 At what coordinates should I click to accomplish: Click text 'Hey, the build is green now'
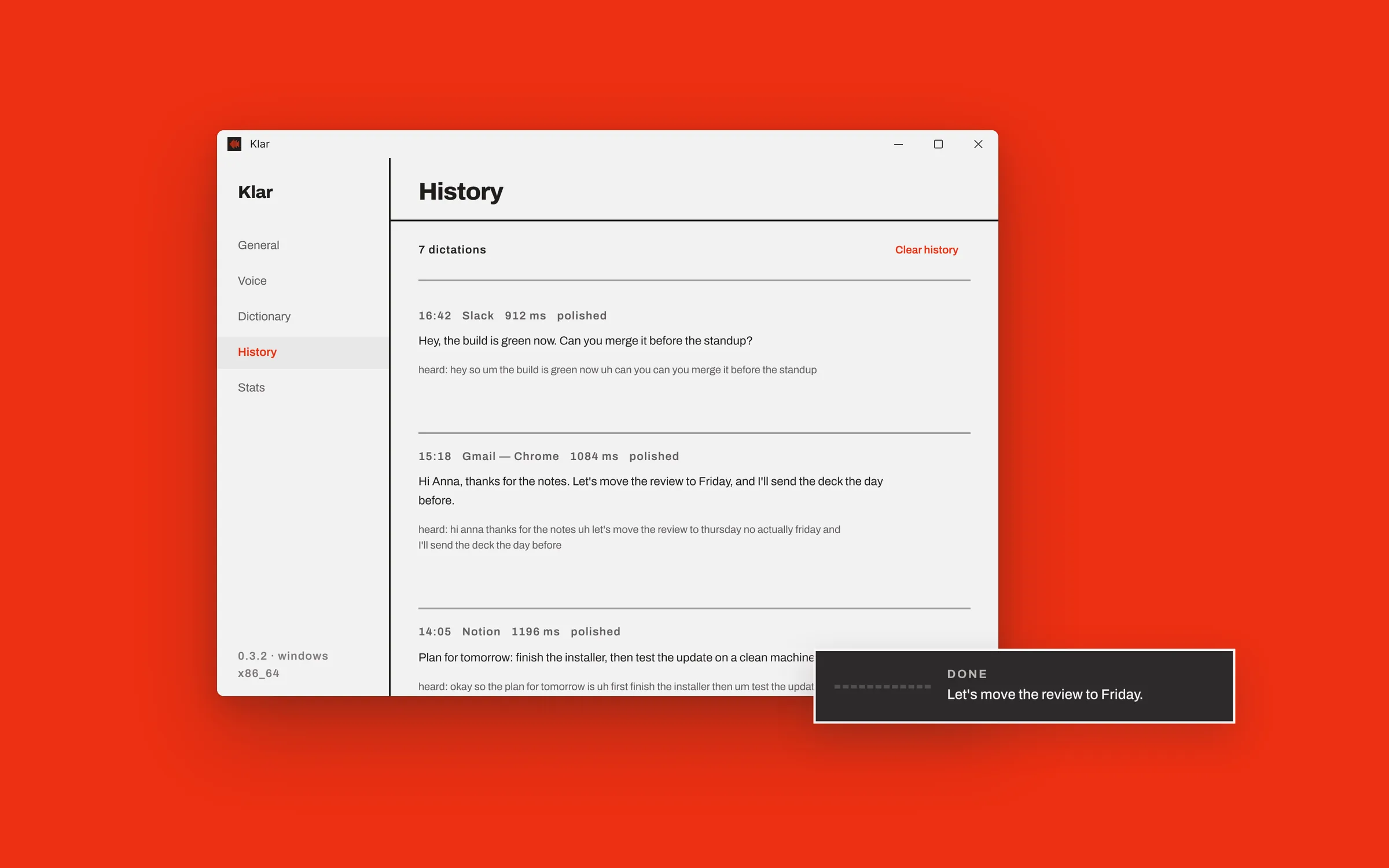click(x=585, y=341)
